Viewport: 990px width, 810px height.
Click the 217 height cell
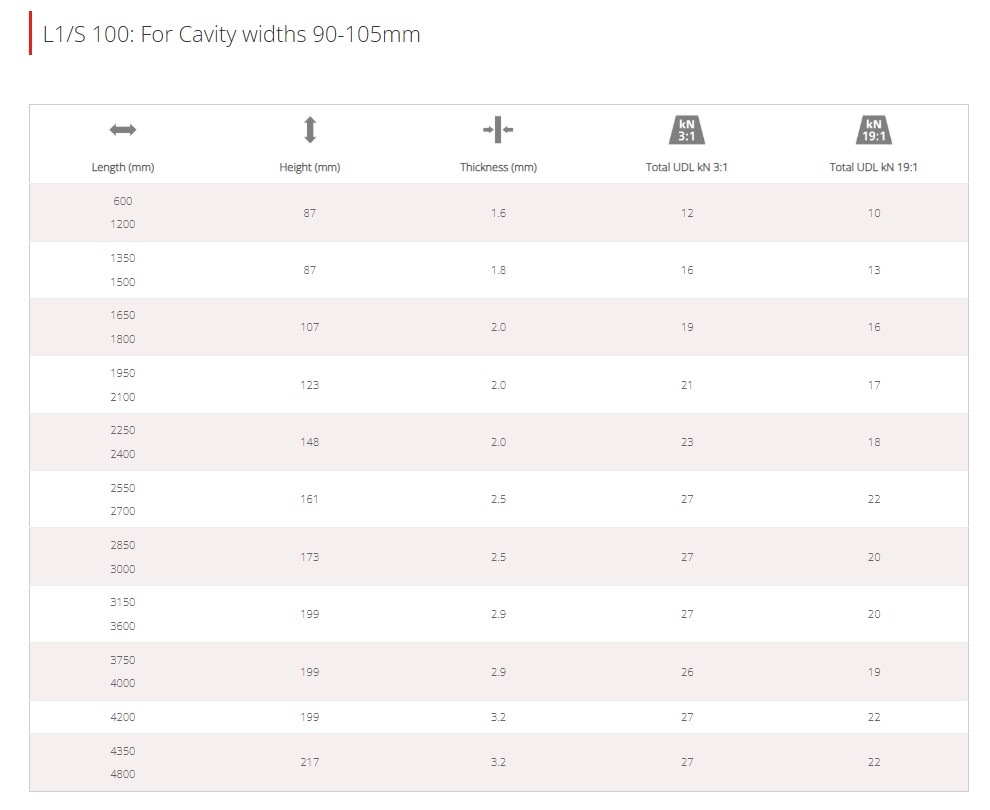(309, 762)
